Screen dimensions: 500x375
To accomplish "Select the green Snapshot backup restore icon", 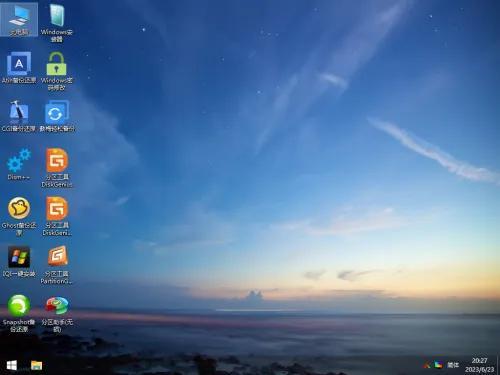I will 19,313.
